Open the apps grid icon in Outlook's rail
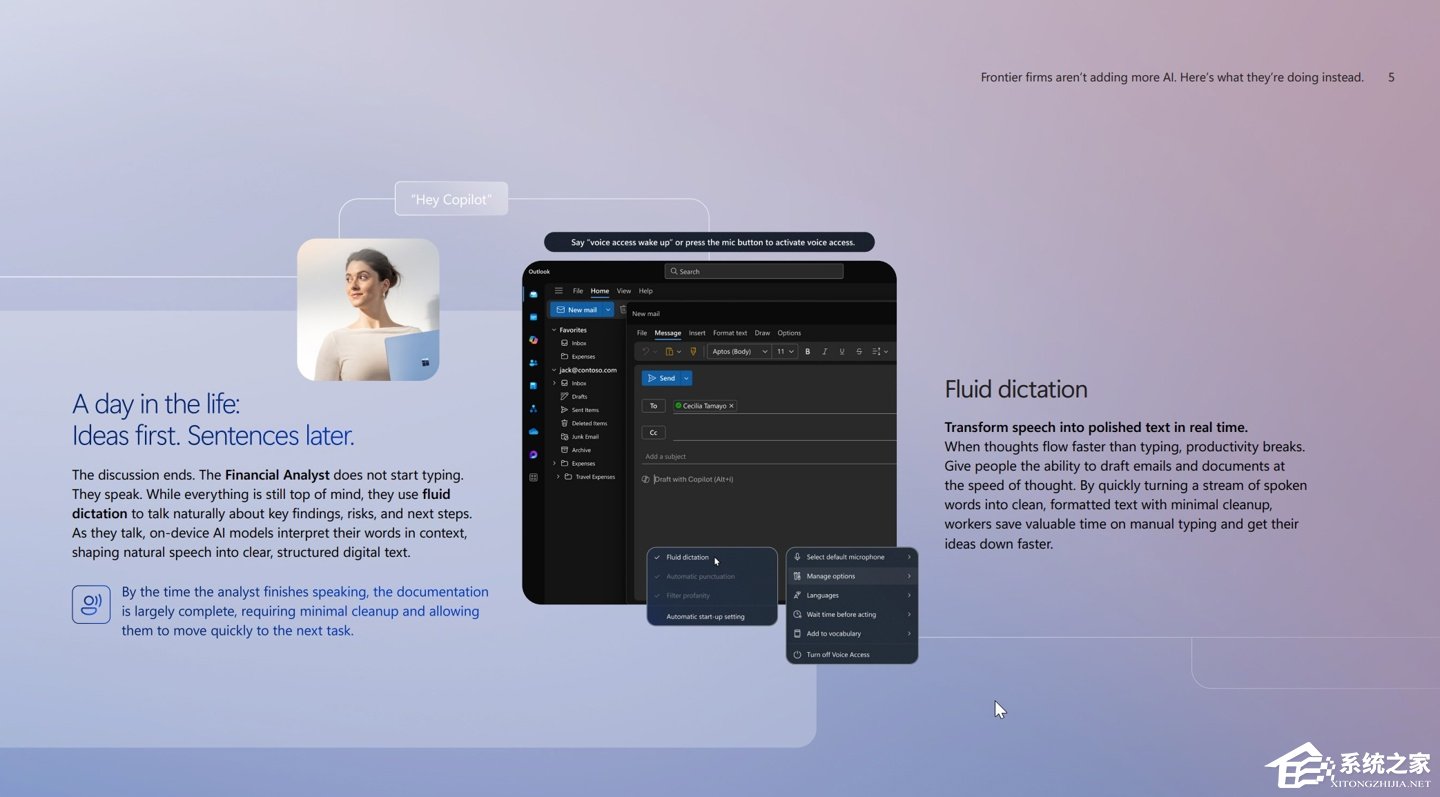 [533, 478]
